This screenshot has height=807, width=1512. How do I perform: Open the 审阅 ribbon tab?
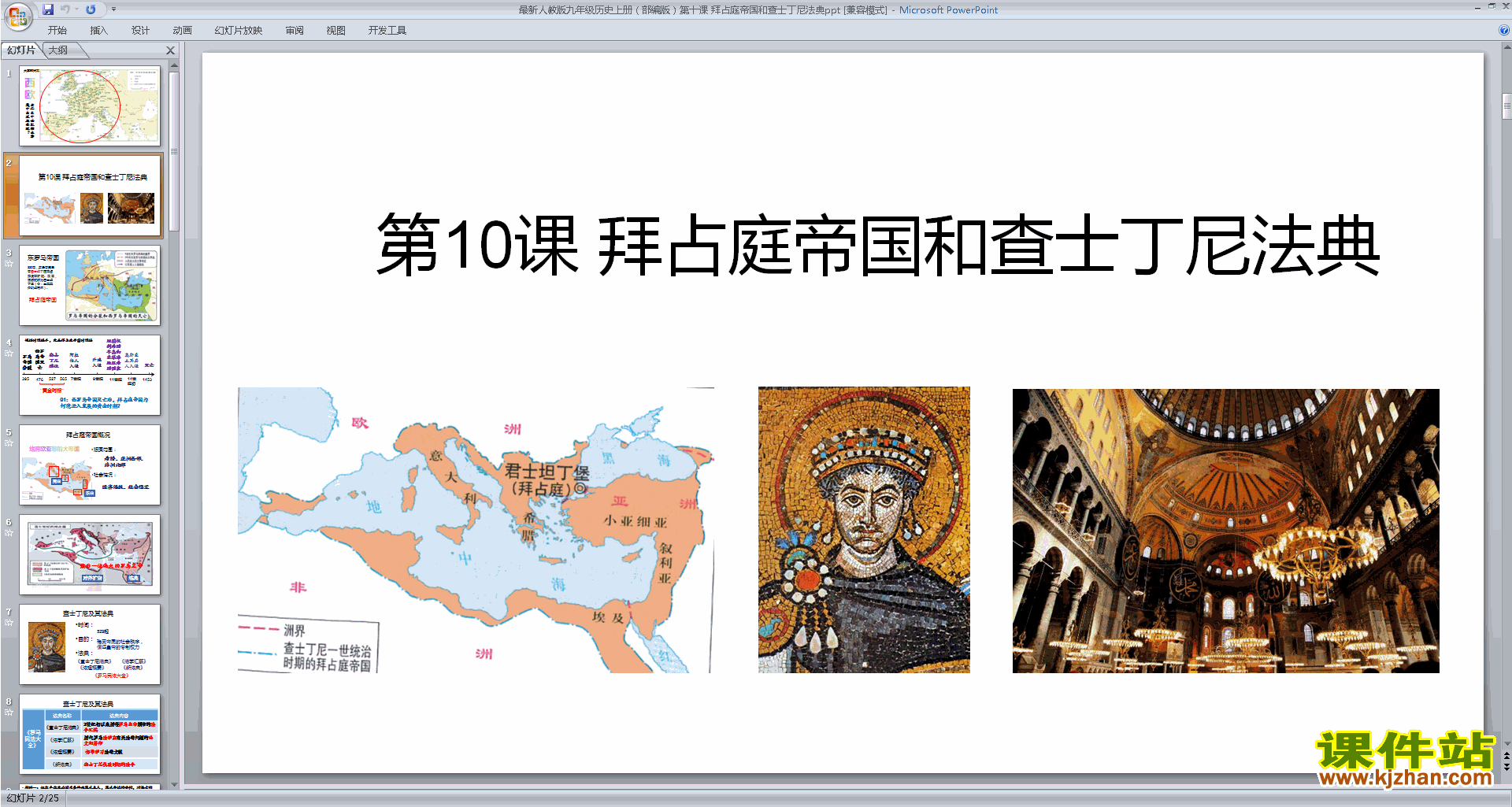coord(295,31)
